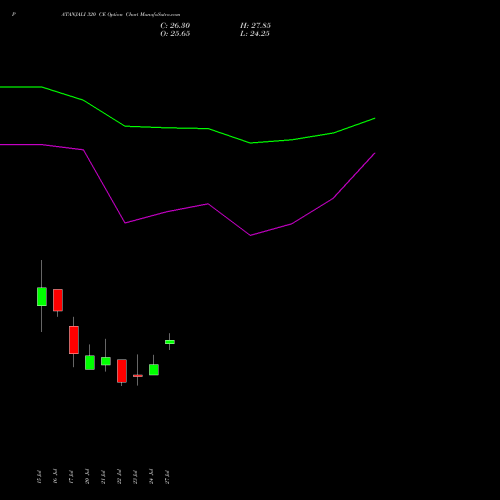
Task: Select the first green candlestick with the long wicks
Action: 42,296
